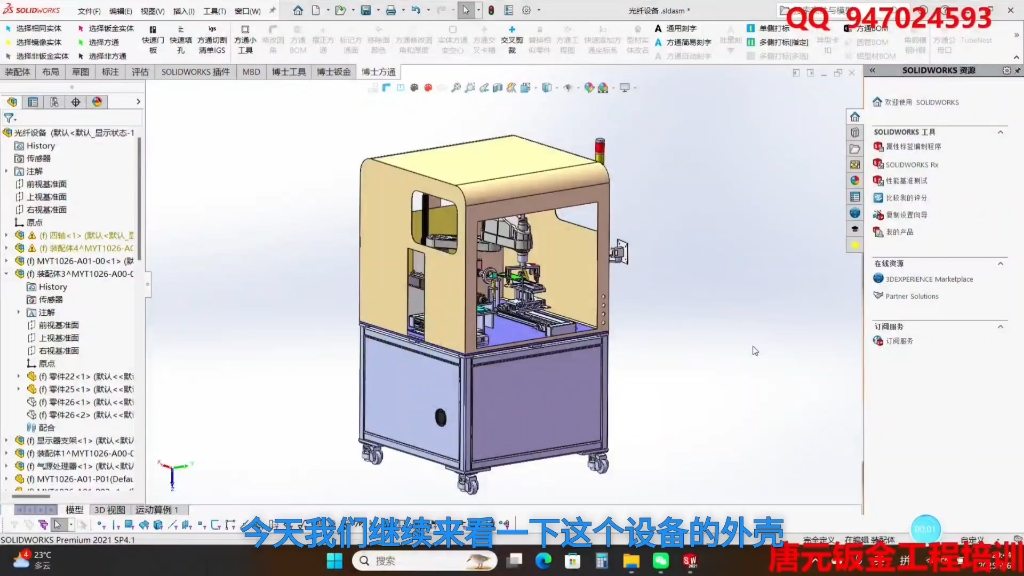Open Options with the gear icon in the top toolbar
The height and width of the screenshot is (576, 1024).
coord(526,10)
